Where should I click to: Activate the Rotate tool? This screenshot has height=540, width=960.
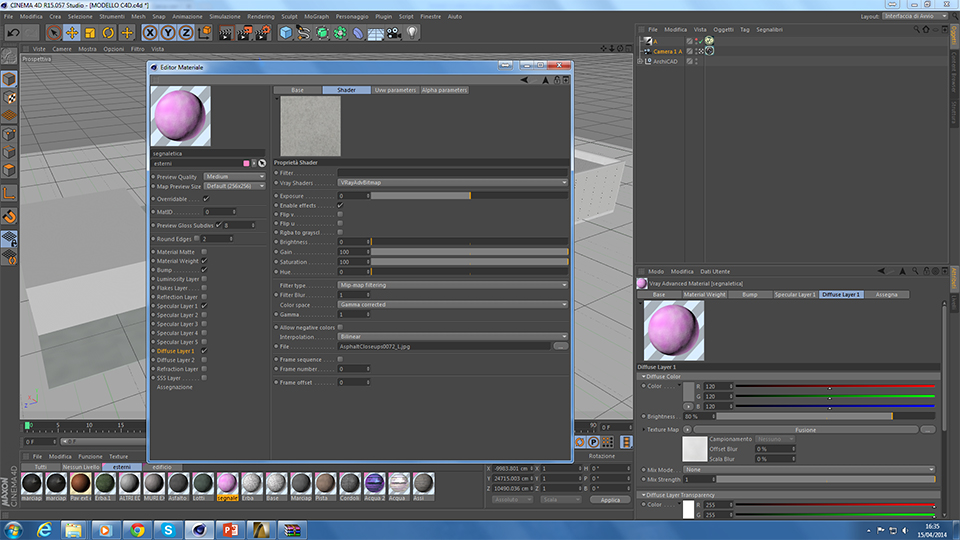click(x=108, y=33)
